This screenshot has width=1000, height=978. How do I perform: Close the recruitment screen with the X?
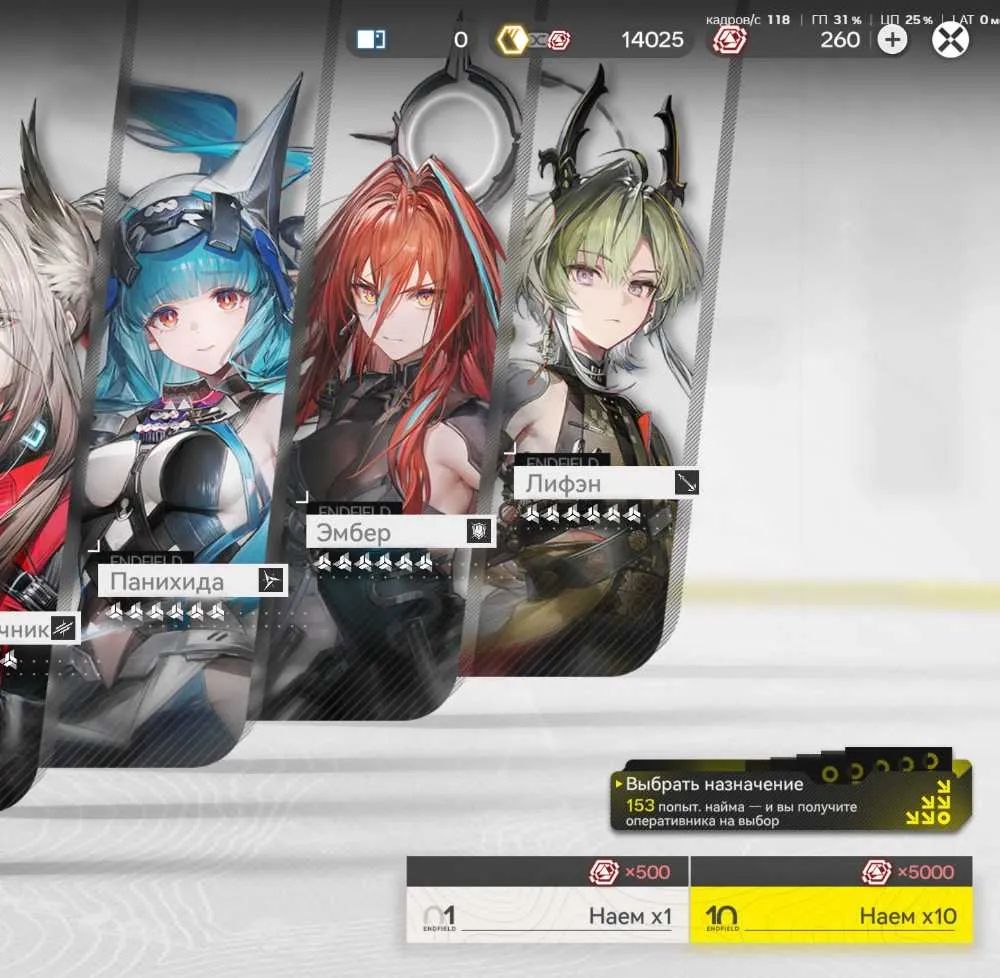[x=950, y=40]
